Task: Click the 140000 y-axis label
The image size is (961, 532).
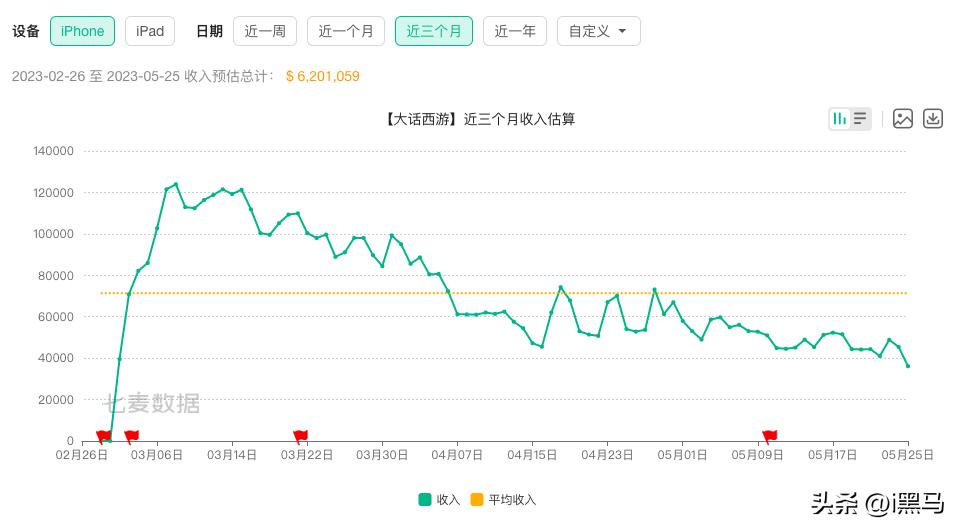Action: tap(53, 151)
